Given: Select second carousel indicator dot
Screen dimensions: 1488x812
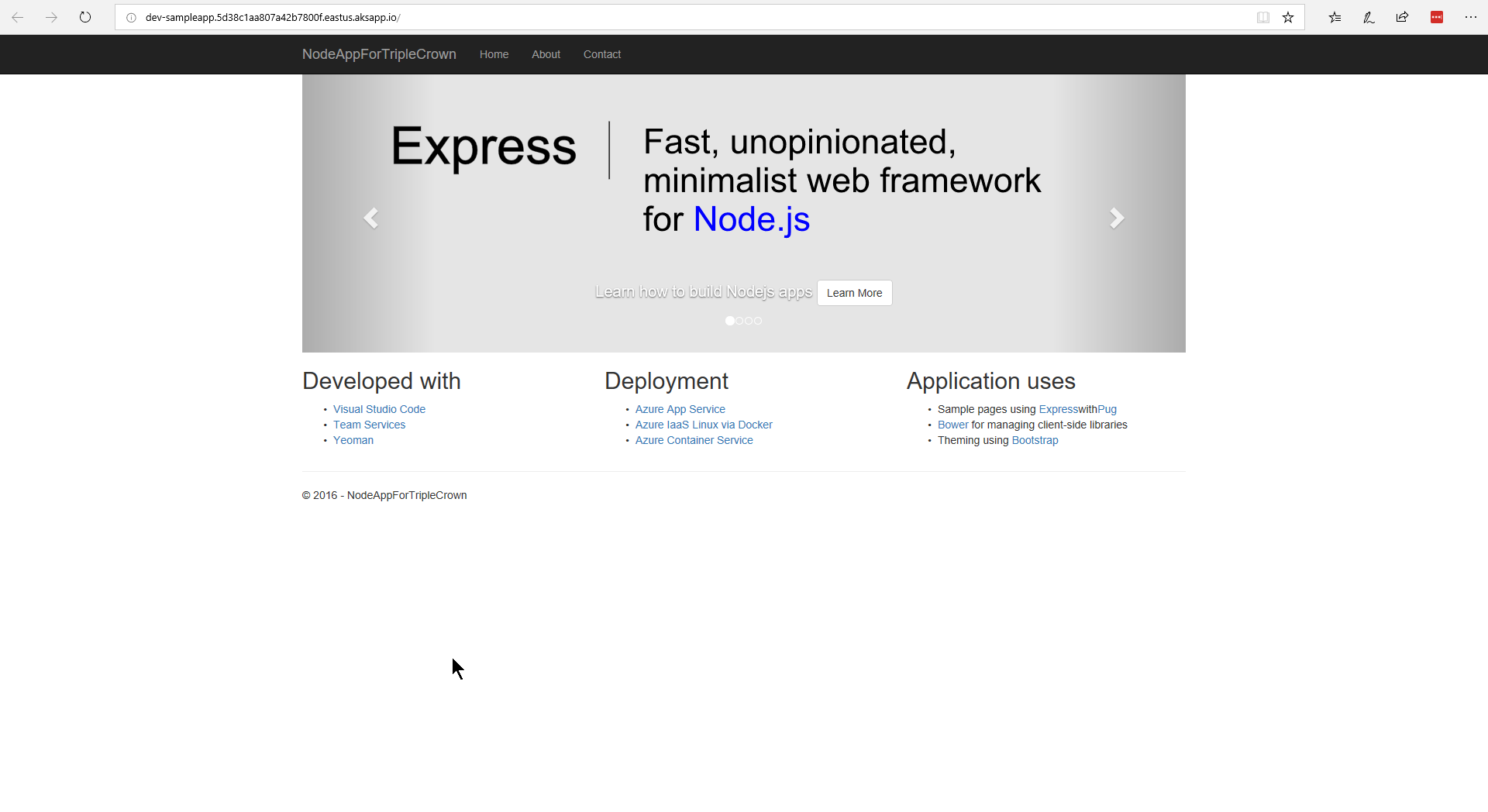Looking at the screenshot, I should point(739,321).
